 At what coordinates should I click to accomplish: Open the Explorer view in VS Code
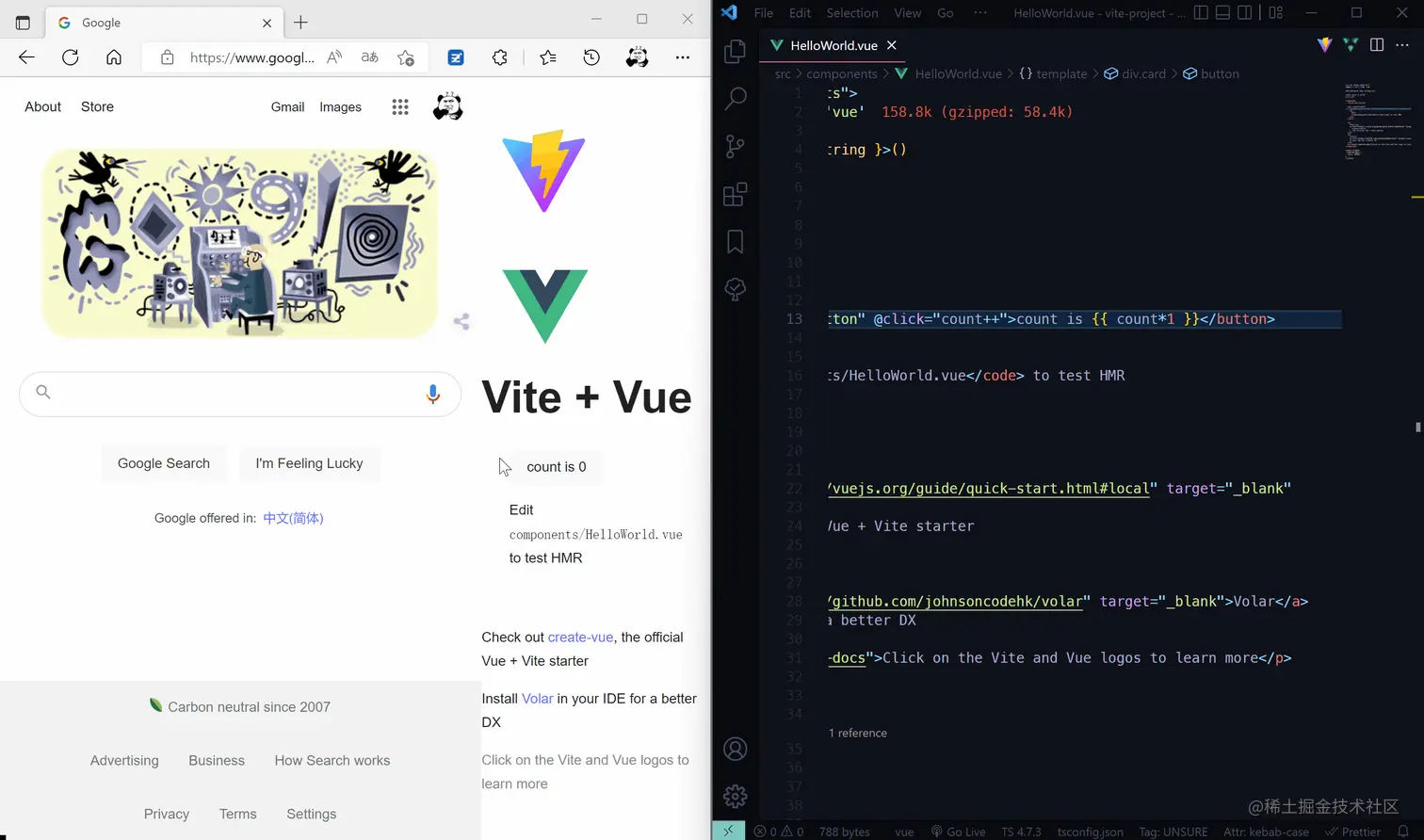coord(736,51)
